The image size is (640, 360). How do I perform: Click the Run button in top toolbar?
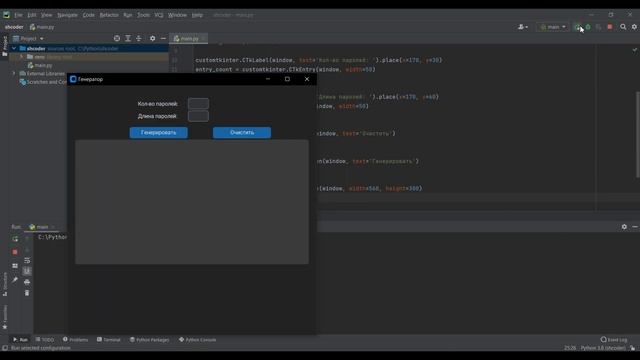577,27
